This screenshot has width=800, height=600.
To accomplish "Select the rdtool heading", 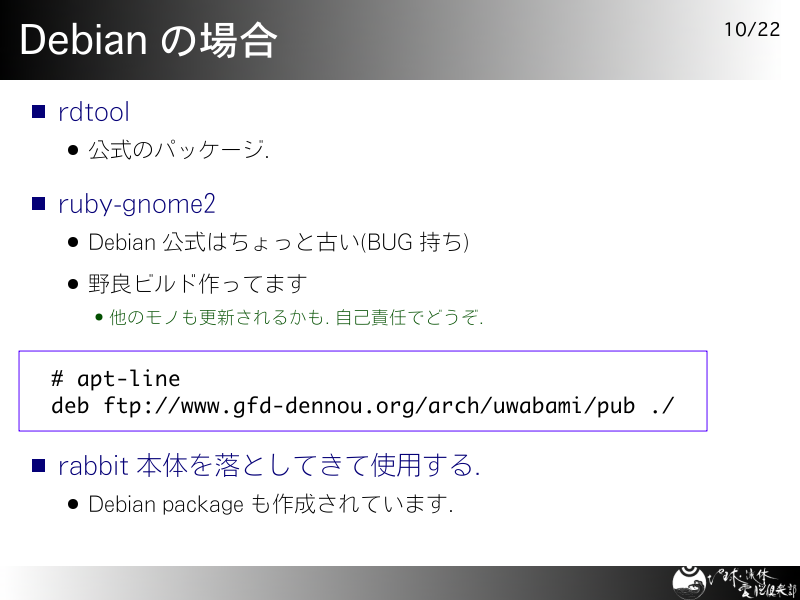I will [x=94, y=112].
